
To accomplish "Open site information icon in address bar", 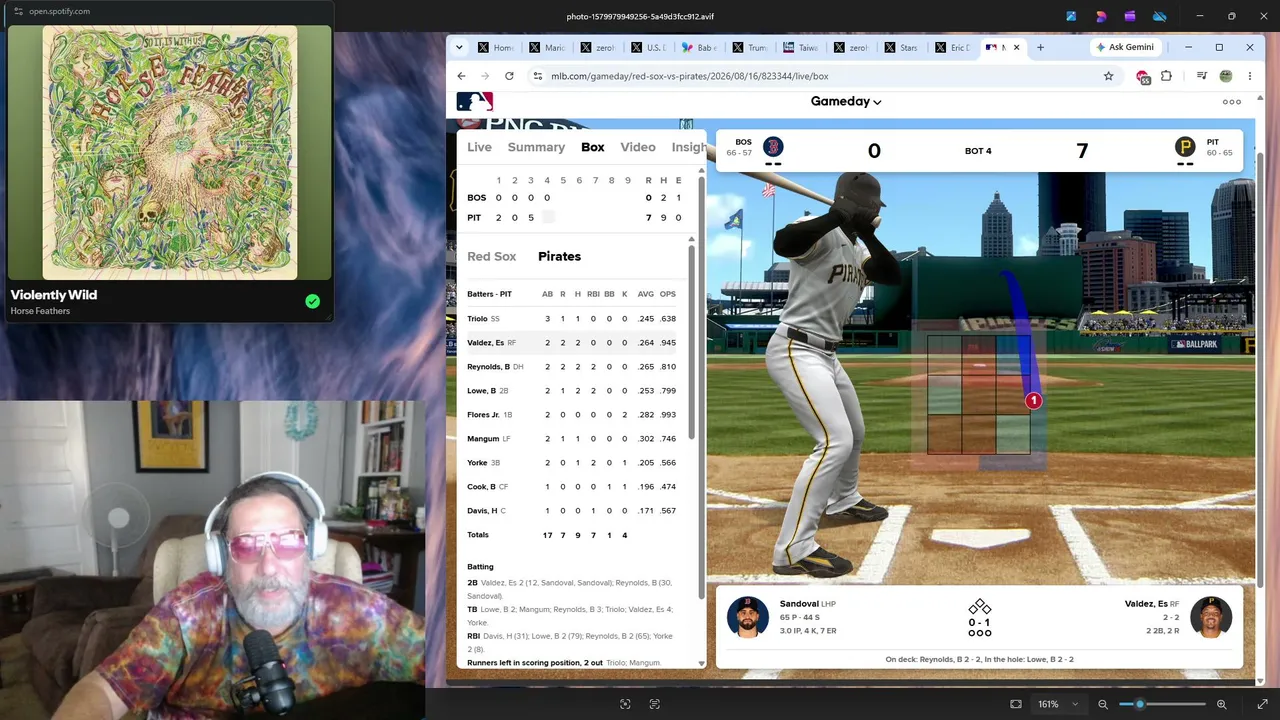I will [x=538, y=76].
